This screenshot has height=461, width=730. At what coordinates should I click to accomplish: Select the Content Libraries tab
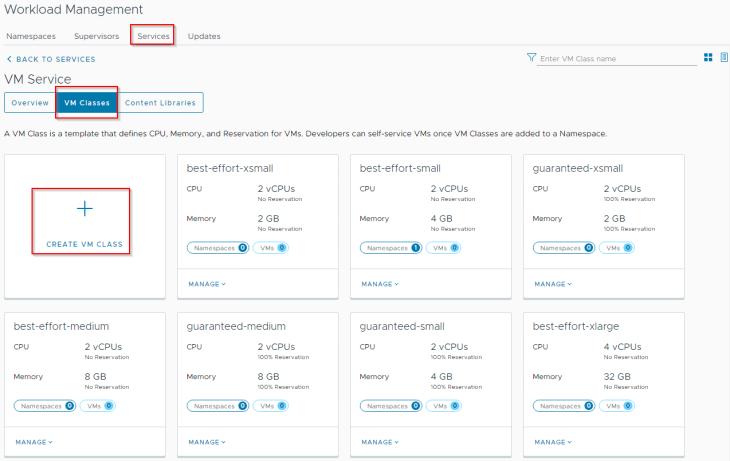[160, 102]
